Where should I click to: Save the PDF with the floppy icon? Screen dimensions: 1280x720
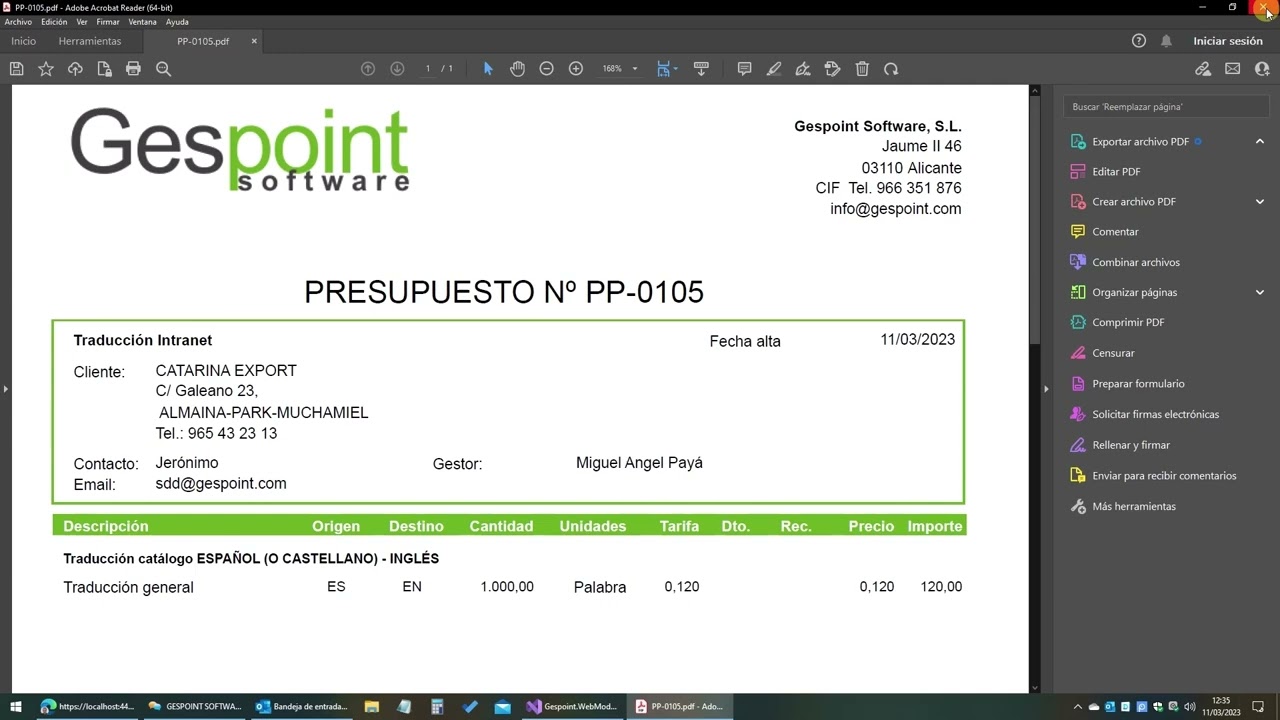pyautogui.click(x=16, y=69)
